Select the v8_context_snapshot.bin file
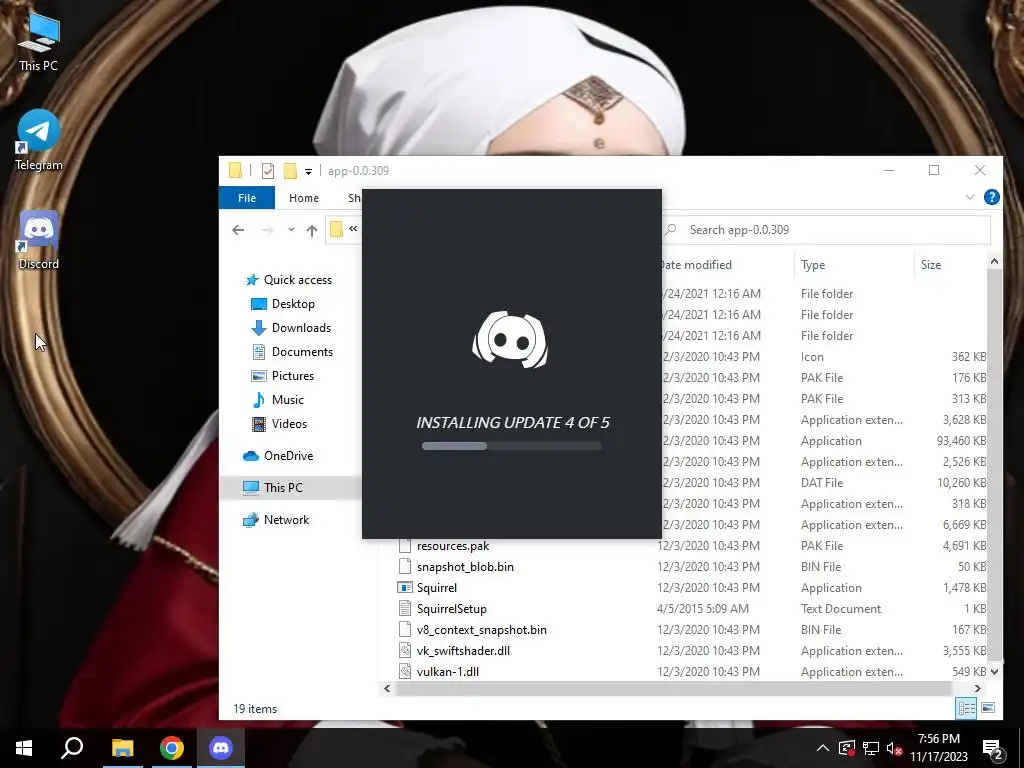Image resolution: width=1024 pixels, height=768 pixels. 482,630
